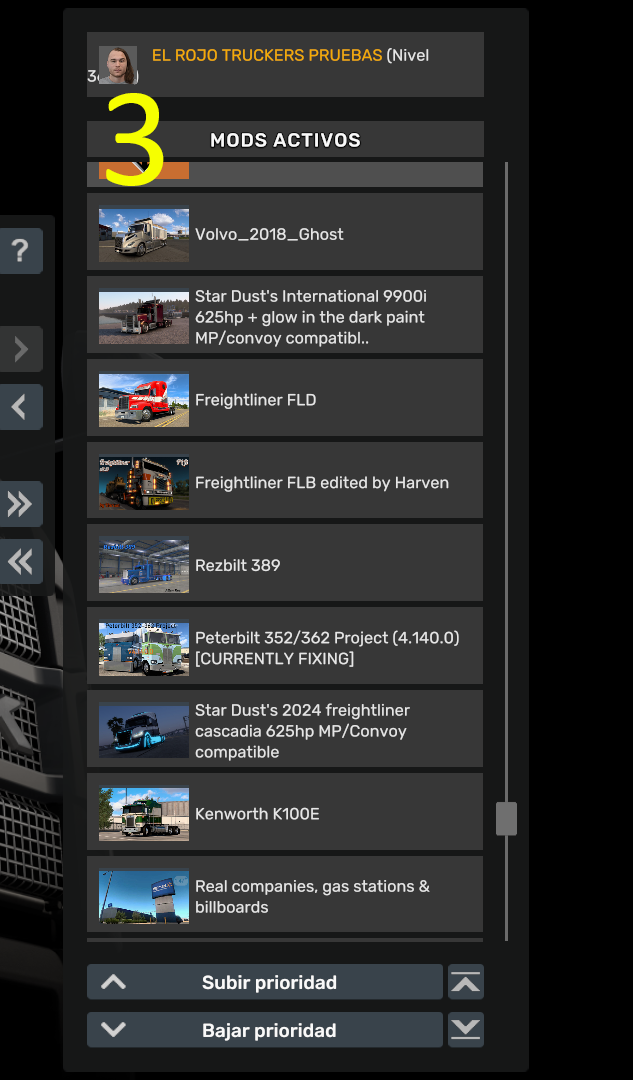Click the mod list scrollbar handle
This screenshot has width=633, height=1080.
[x=506, y=819]
